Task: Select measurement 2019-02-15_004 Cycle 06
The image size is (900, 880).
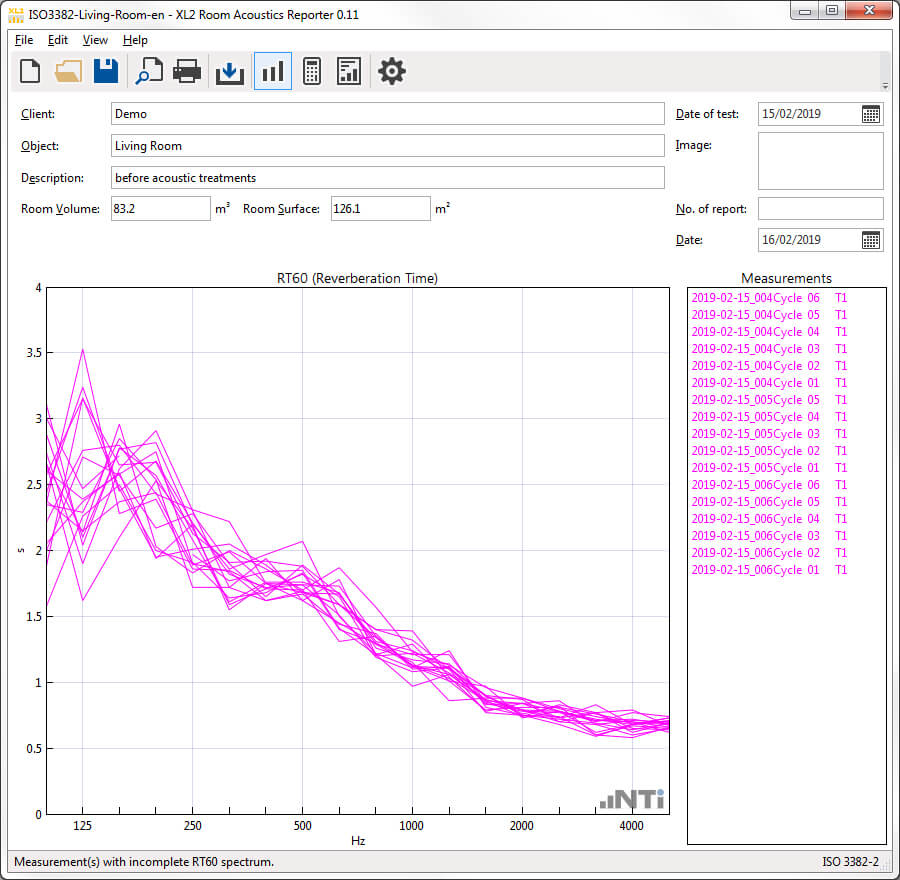Action: coord(769,298)
